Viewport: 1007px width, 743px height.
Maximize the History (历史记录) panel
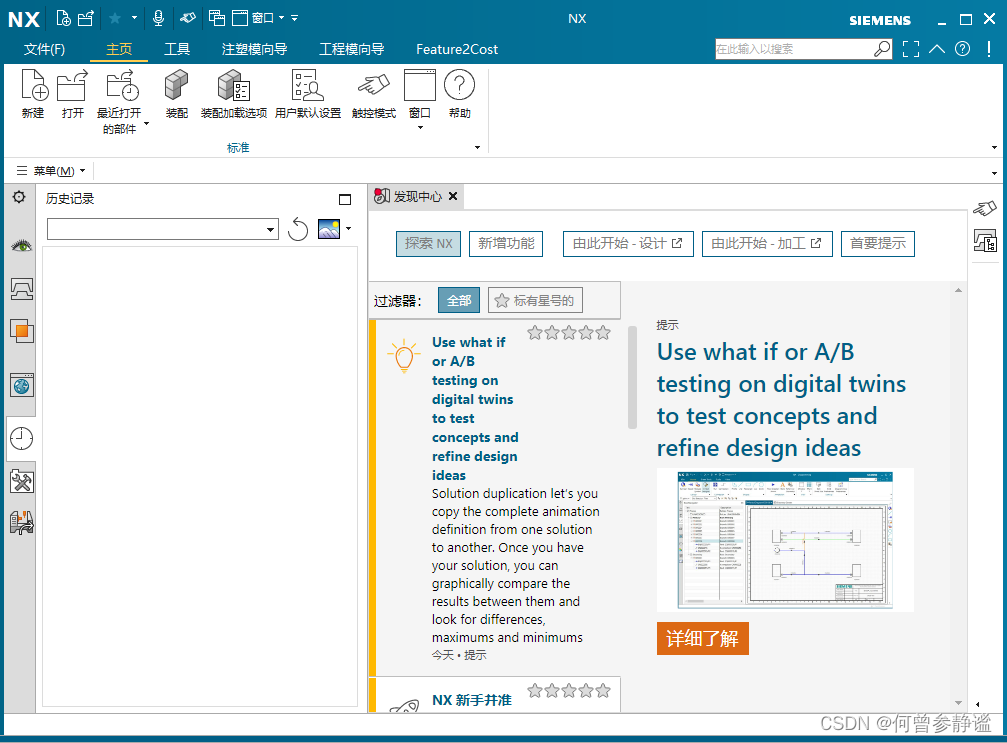pos(345,199)
